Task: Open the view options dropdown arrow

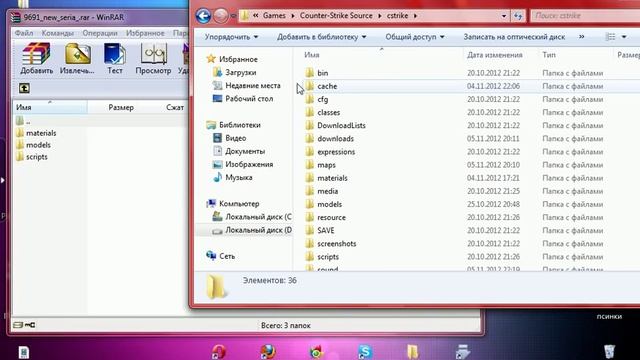Action: (x=624, y=37)
